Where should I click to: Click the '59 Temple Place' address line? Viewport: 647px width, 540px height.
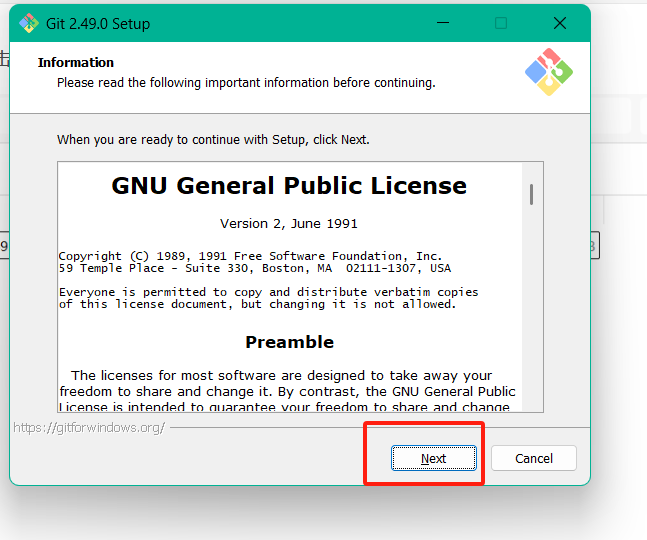255,268
